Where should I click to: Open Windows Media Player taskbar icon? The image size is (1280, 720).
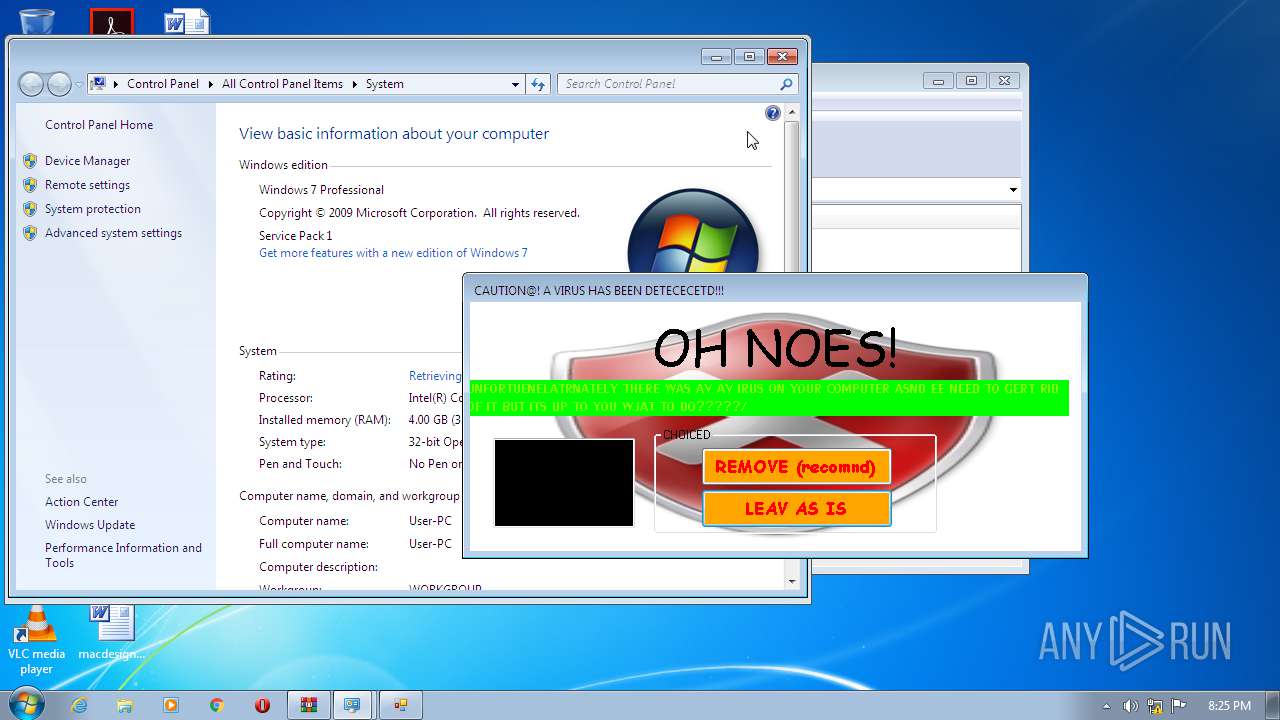pyautogui.click(x=171, y=705)
